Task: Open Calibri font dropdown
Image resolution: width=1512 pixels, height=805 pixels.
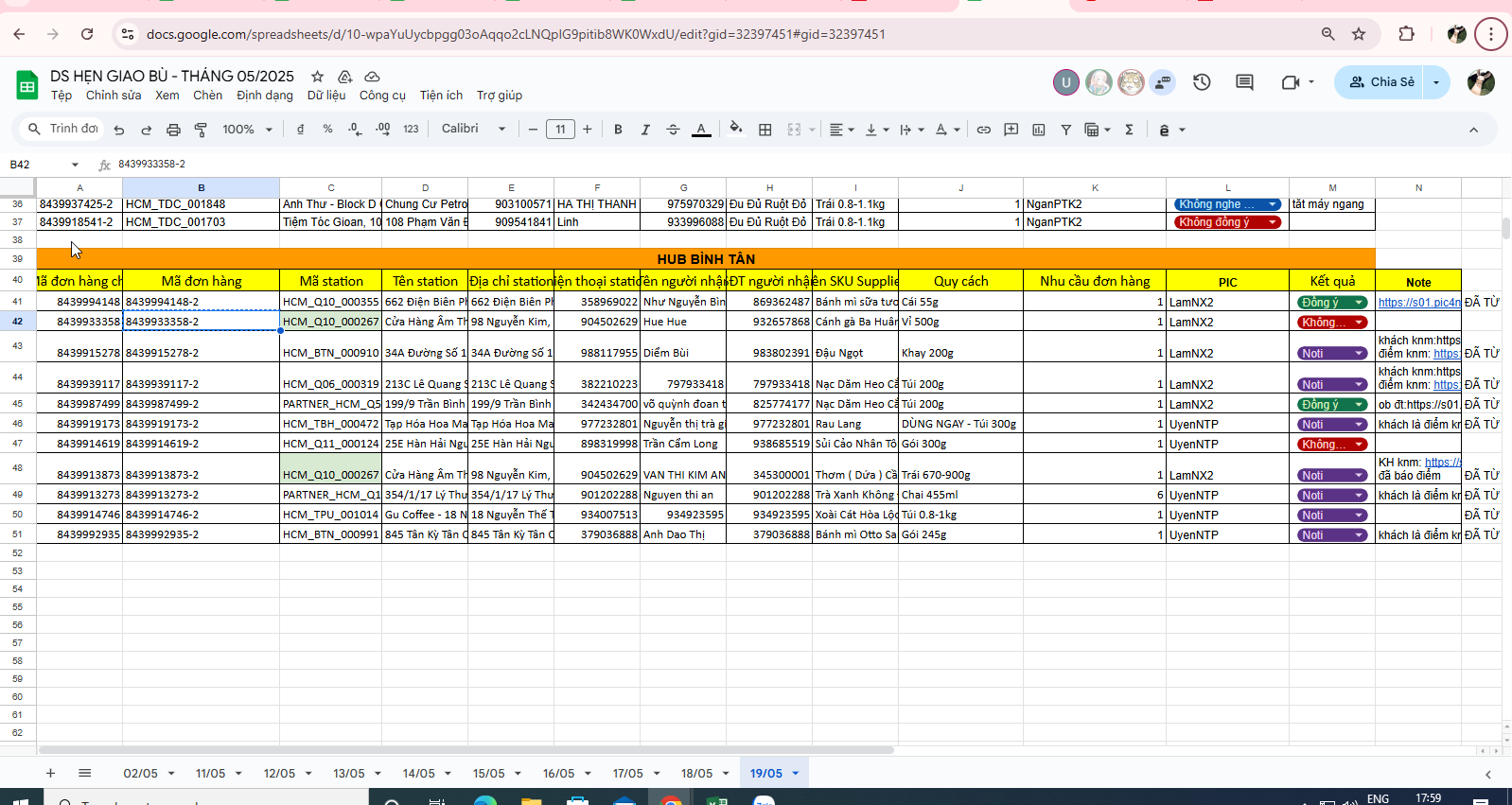Action: point(473,130)
